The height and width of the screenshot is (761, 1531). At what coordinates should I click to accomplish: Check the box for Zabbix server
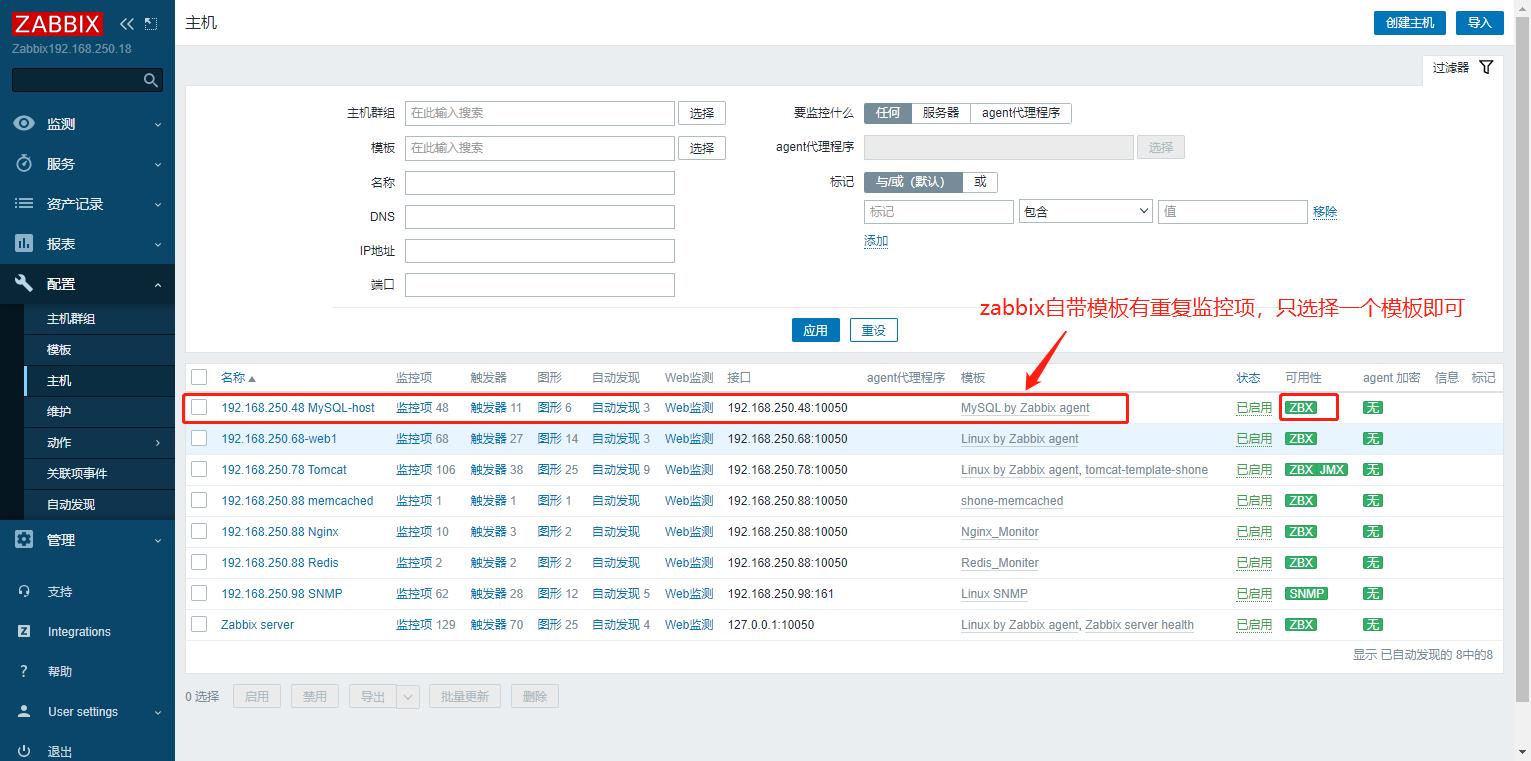(199, 624)
